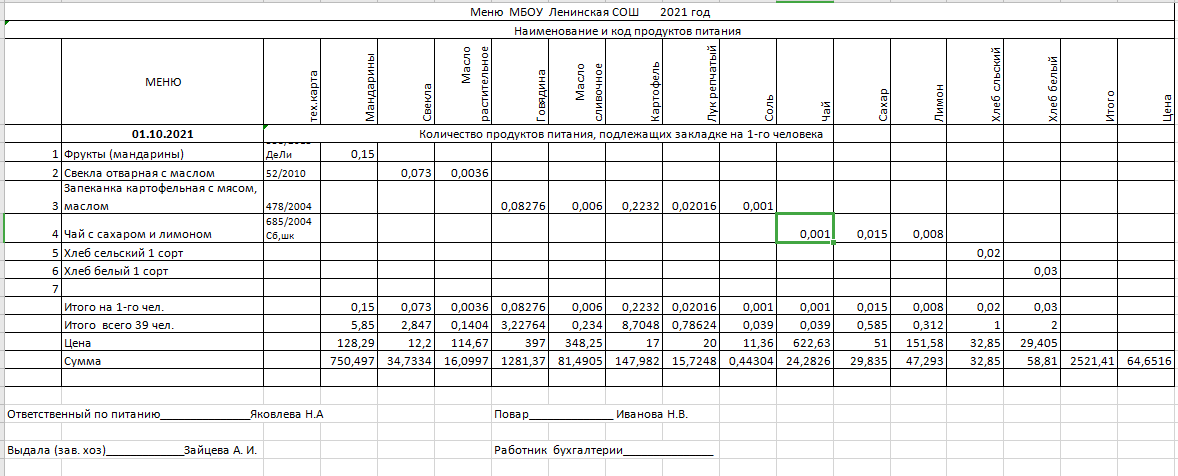Click the date cell 01.10.2021
The height and width of the screenshot is (476, 1178).
click(163, 134)
